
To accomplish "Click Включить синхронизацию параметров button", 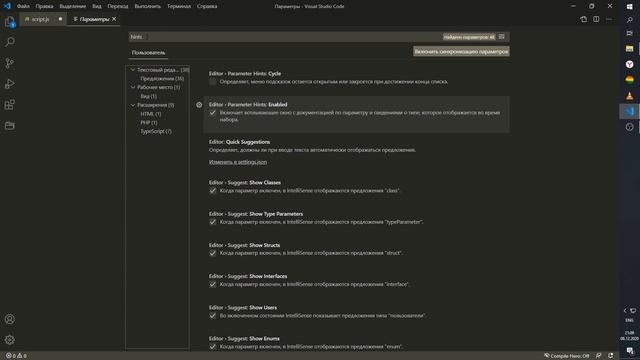I will tap(461, 51).
